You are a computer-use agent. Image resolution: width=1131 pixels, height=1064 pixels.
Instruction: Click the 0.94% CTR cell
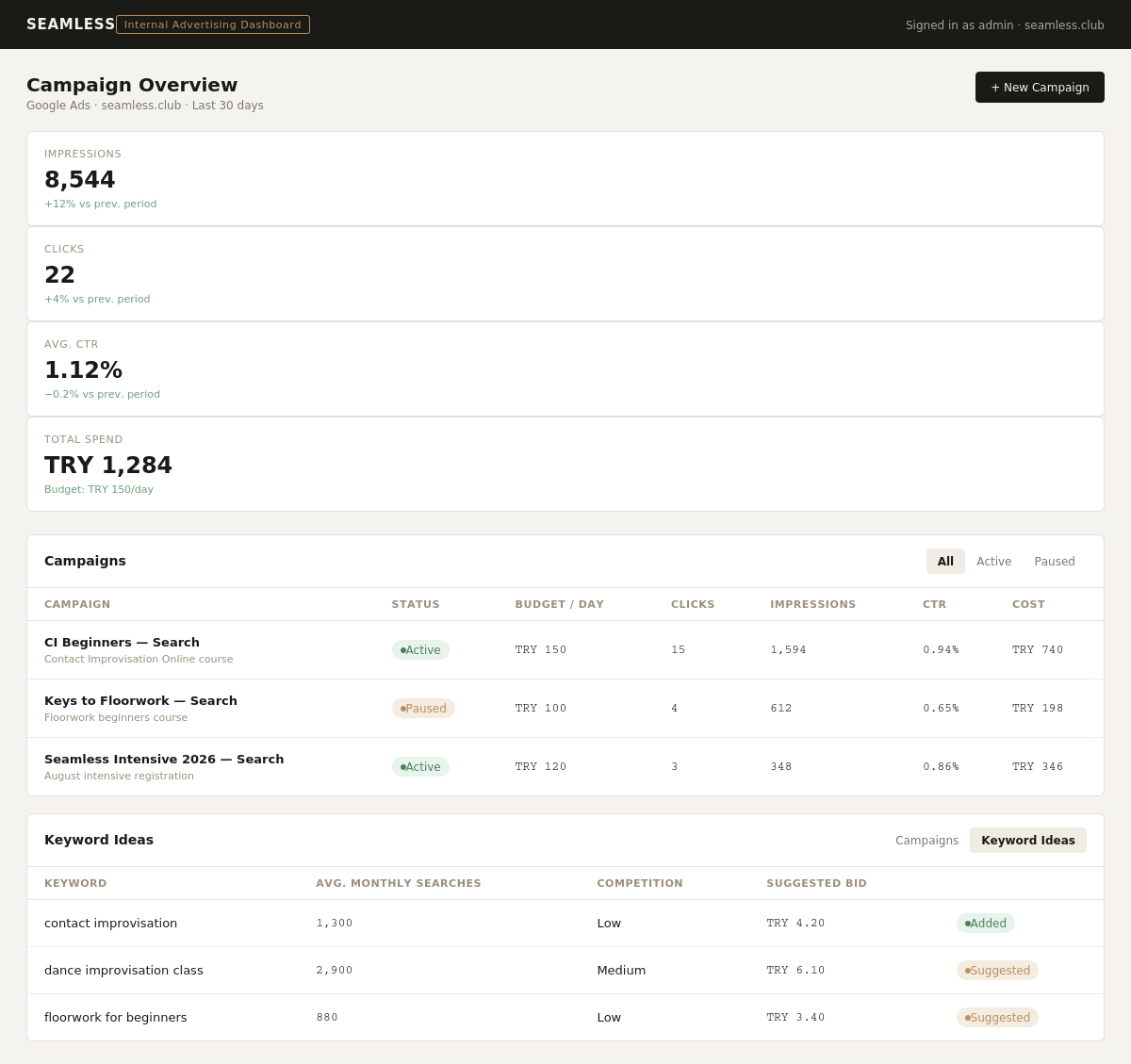[941, 650]
